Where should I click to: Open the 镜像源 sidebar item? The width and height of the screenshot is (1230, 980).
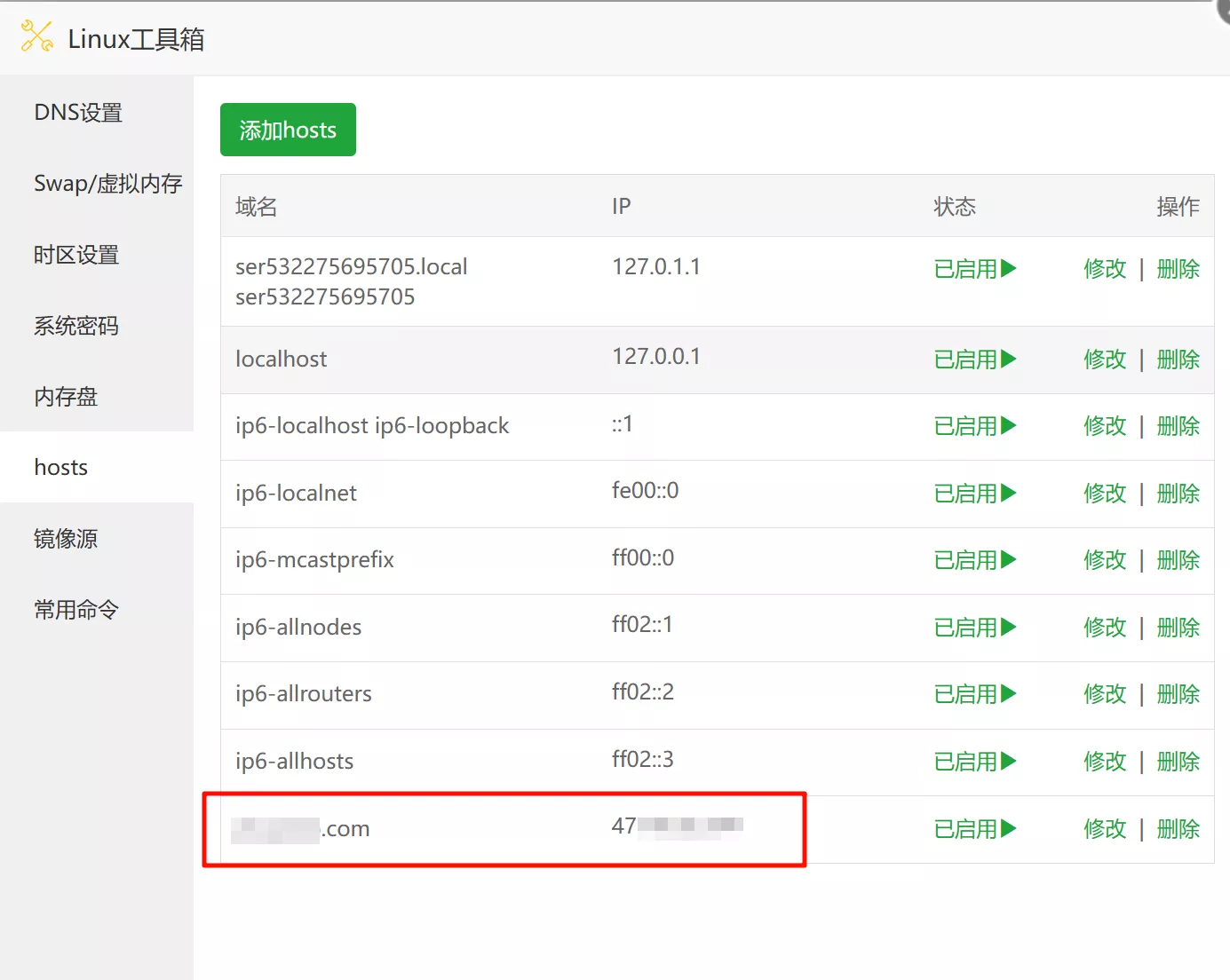66,539
